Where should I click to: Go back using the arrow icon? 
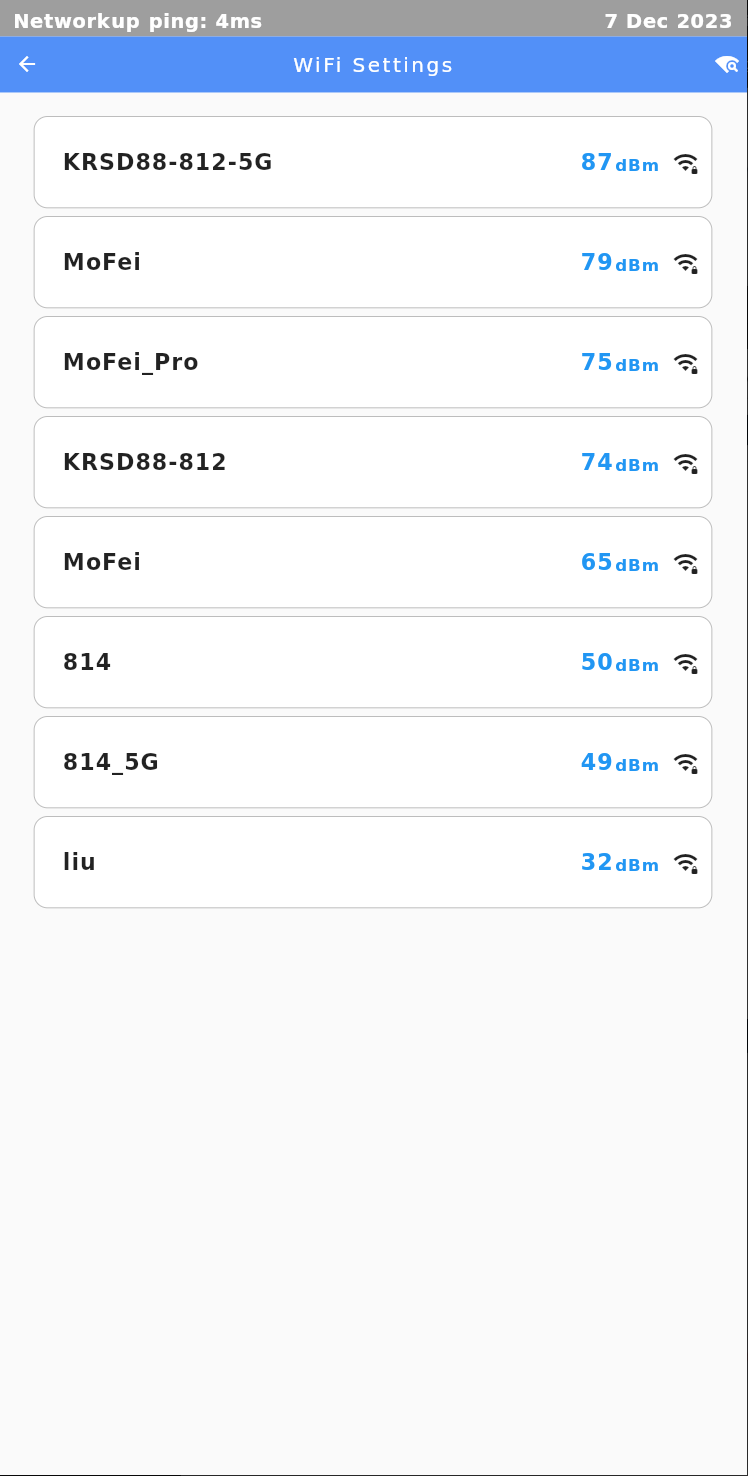pyautogui.click(x=27, y=65)
